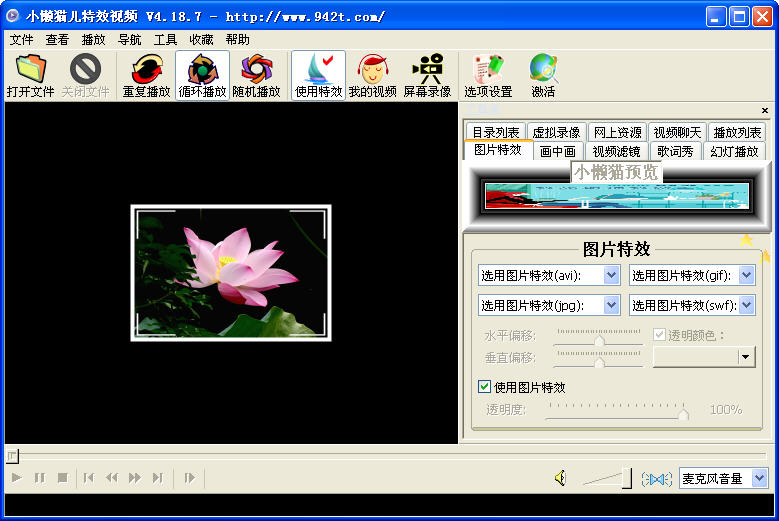Select the 虚拟录像 tab
The height and width of the screenshot is (521, 779).
(555, 132)
